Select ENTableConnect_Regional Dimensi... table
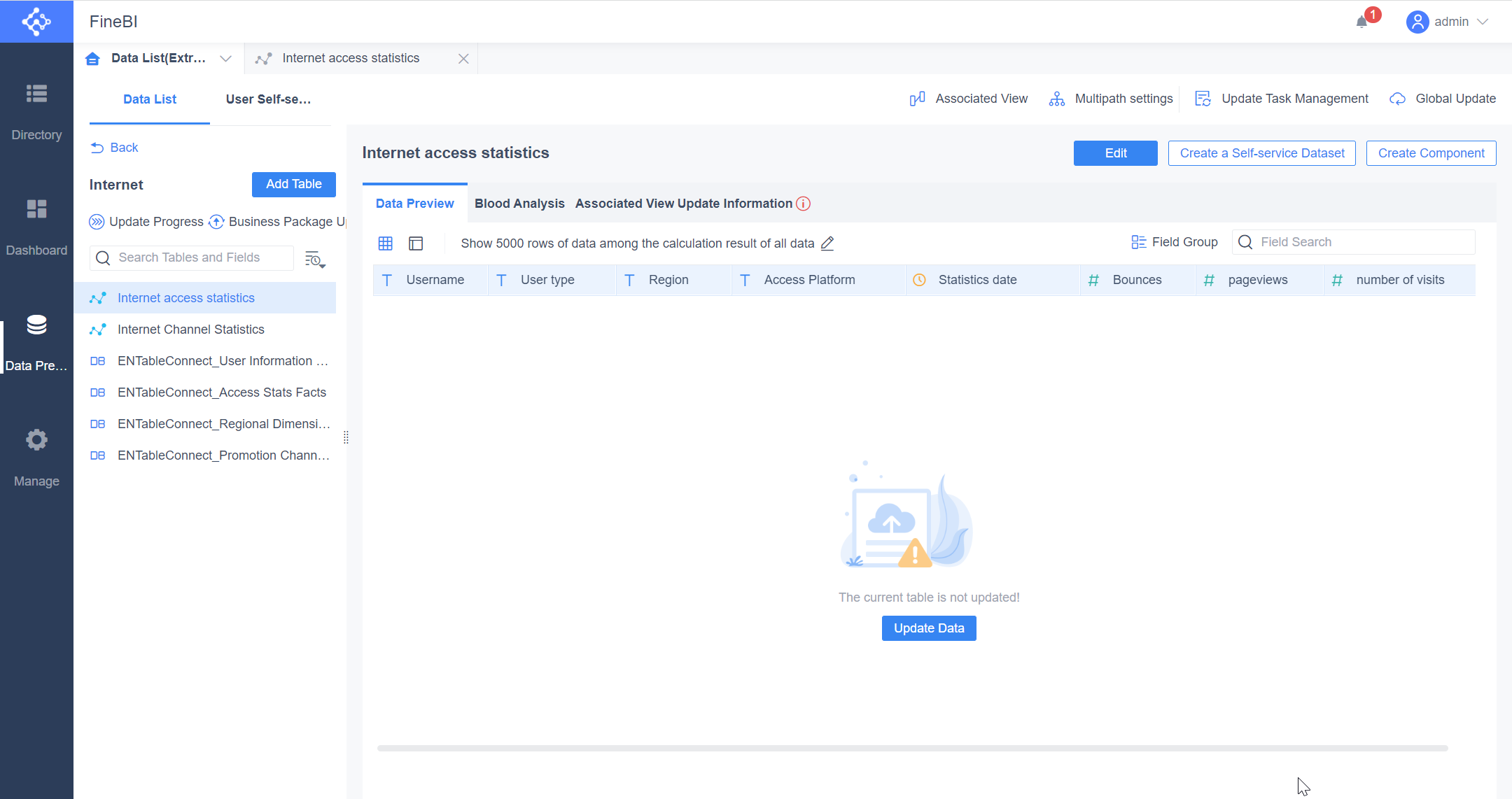The image size is (1512, 799). tap(205, 424)
